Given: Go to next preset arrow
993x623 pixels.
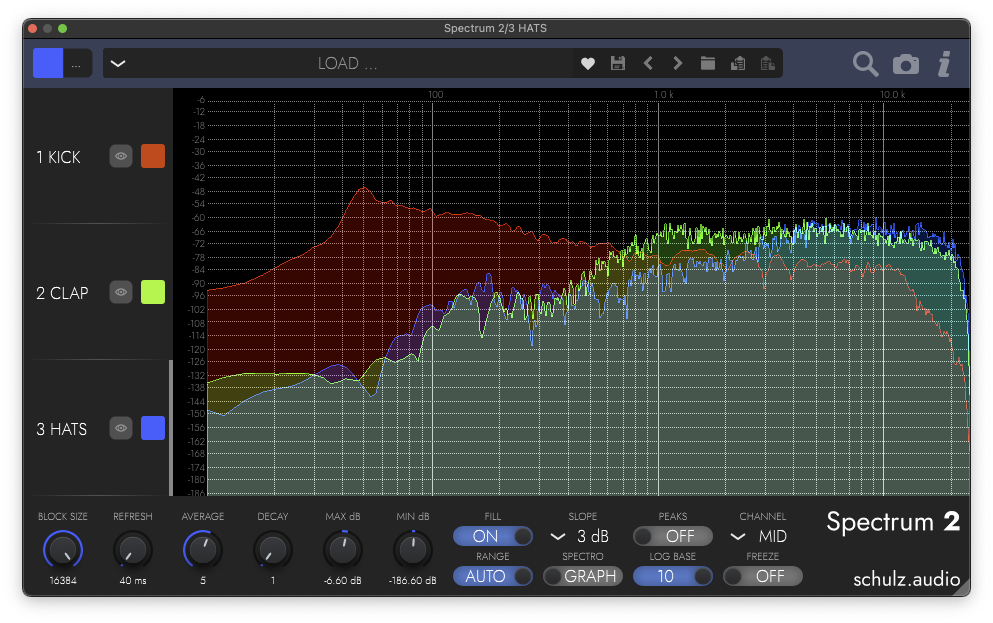Looking at the screenshot, I should 678,63.
